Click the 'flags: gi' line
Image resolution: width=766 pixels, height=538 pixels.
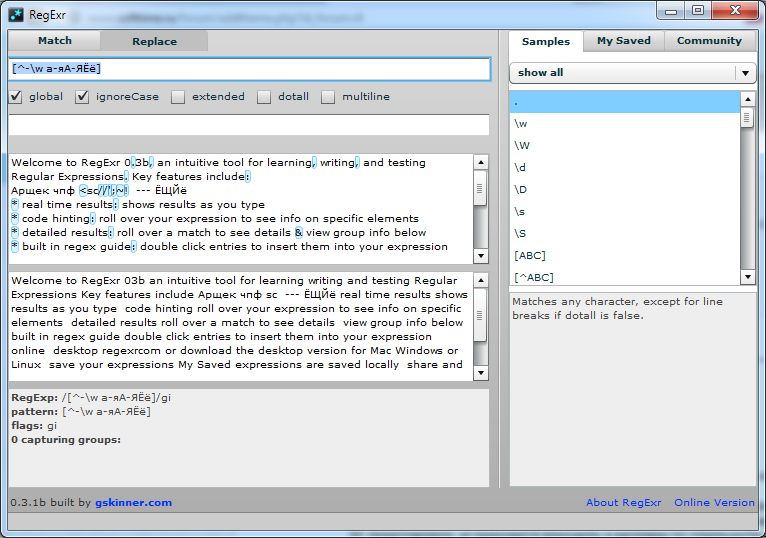click(x=34, y=426)
